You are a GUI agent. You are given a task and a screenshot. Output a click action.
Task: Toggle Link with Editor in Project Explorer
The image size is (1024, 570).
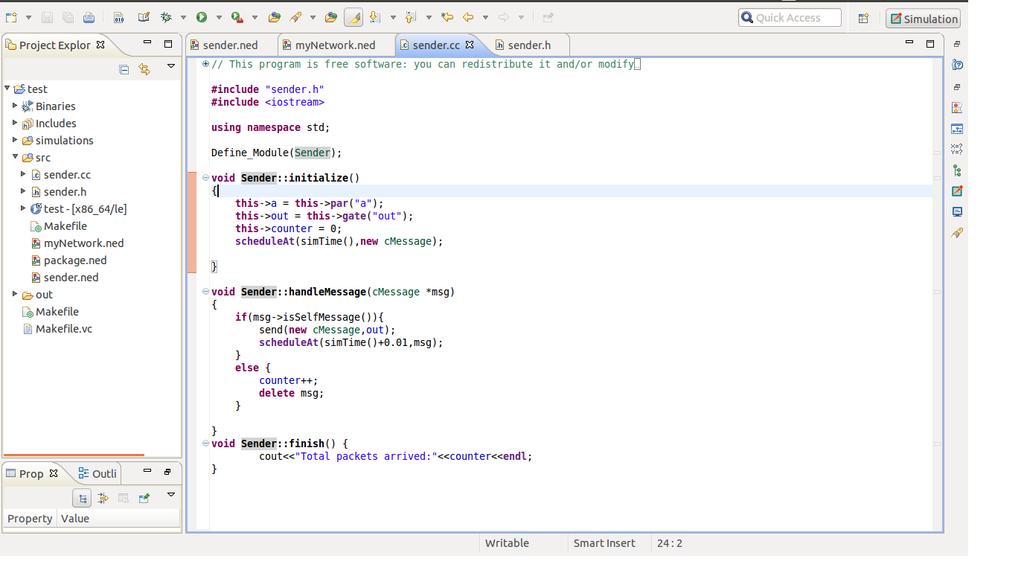[x=144, y=69]
